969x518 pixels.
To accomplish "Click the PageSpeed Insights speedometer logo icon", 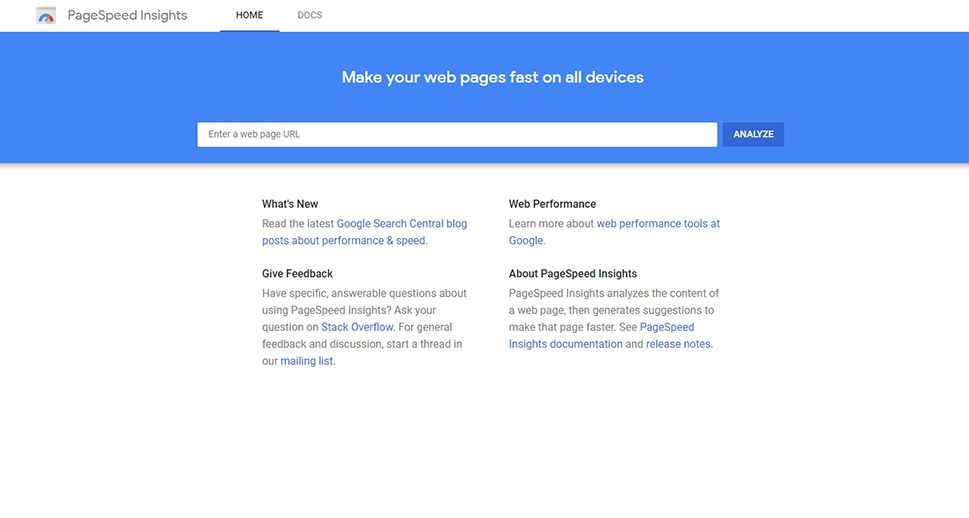I will tap(46, 15).
